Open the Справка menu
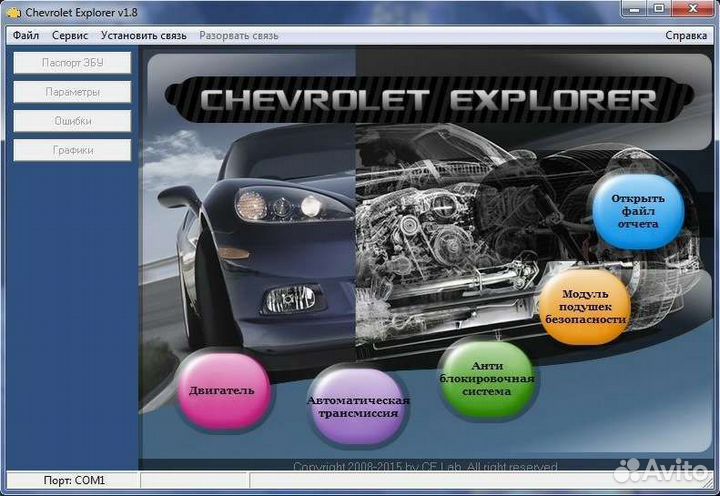 click(686, 35)
